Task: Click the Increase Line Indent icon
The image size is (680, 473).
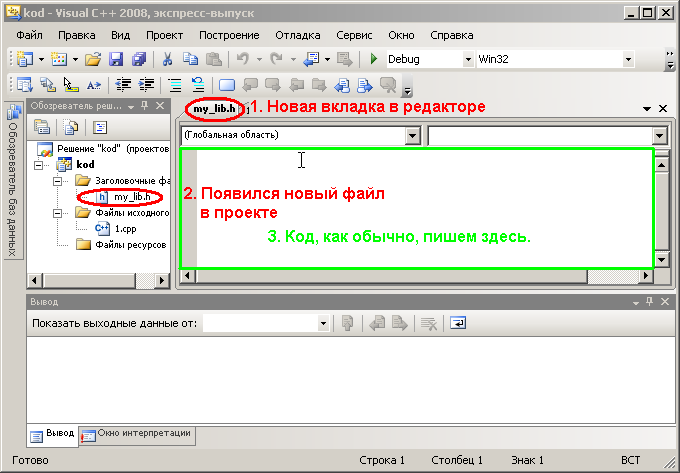Action: point(146,85)
